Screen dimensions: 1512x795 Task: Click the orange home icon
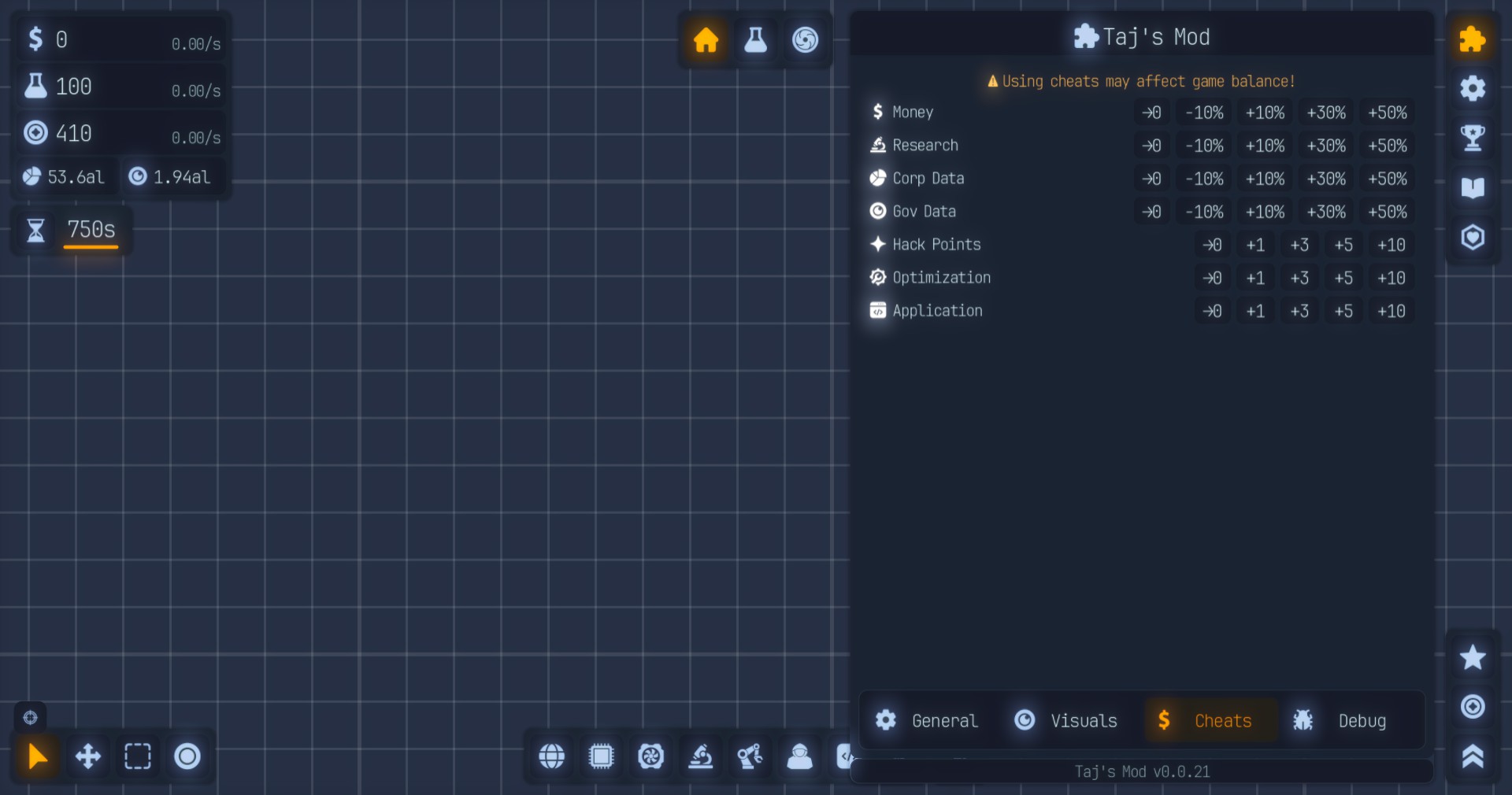point(706,39)
